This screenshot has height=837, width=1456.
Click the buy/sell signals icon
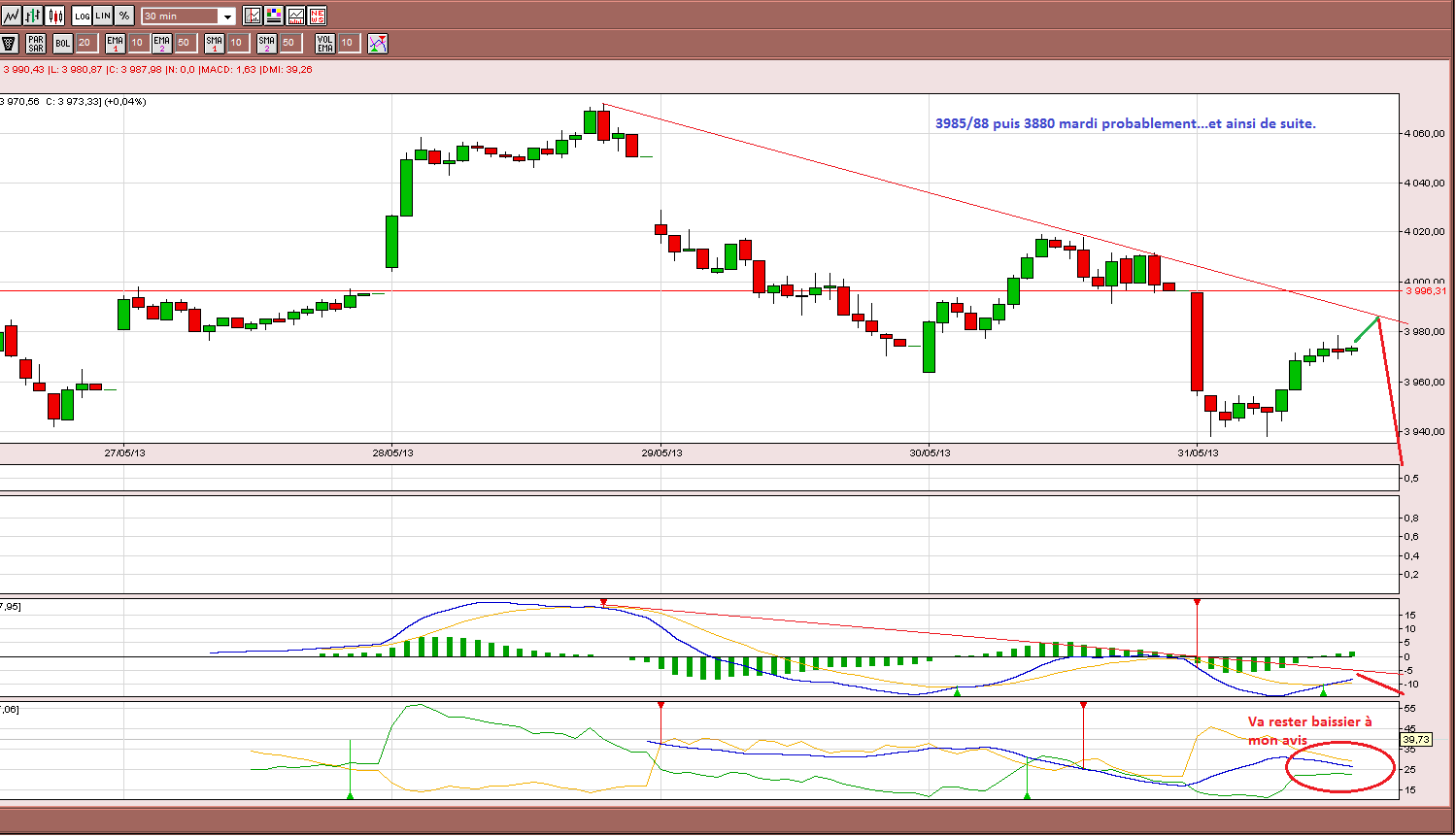pos(378,43)
